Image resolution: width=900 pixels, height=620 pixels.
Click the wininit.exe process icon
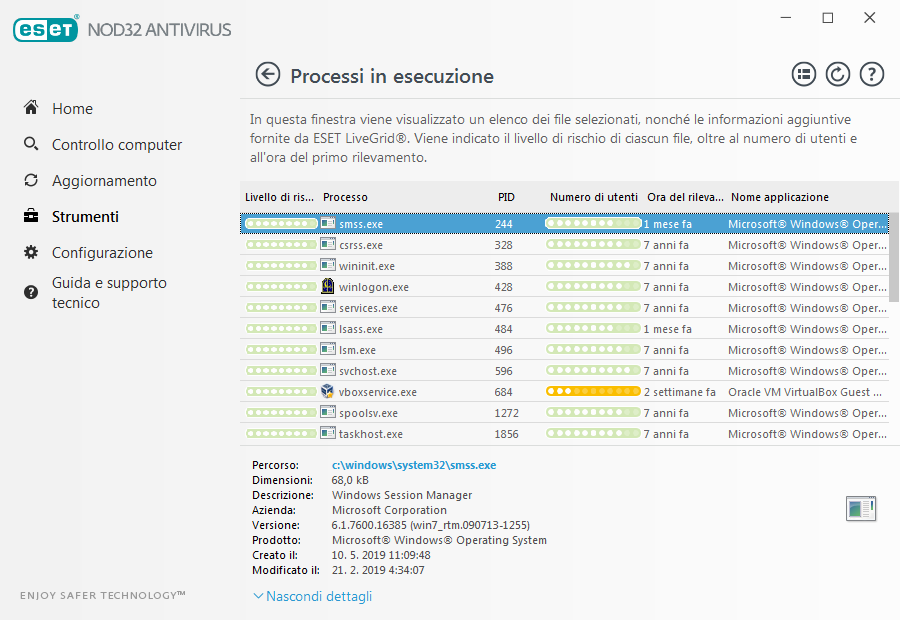tap(328, 265)
